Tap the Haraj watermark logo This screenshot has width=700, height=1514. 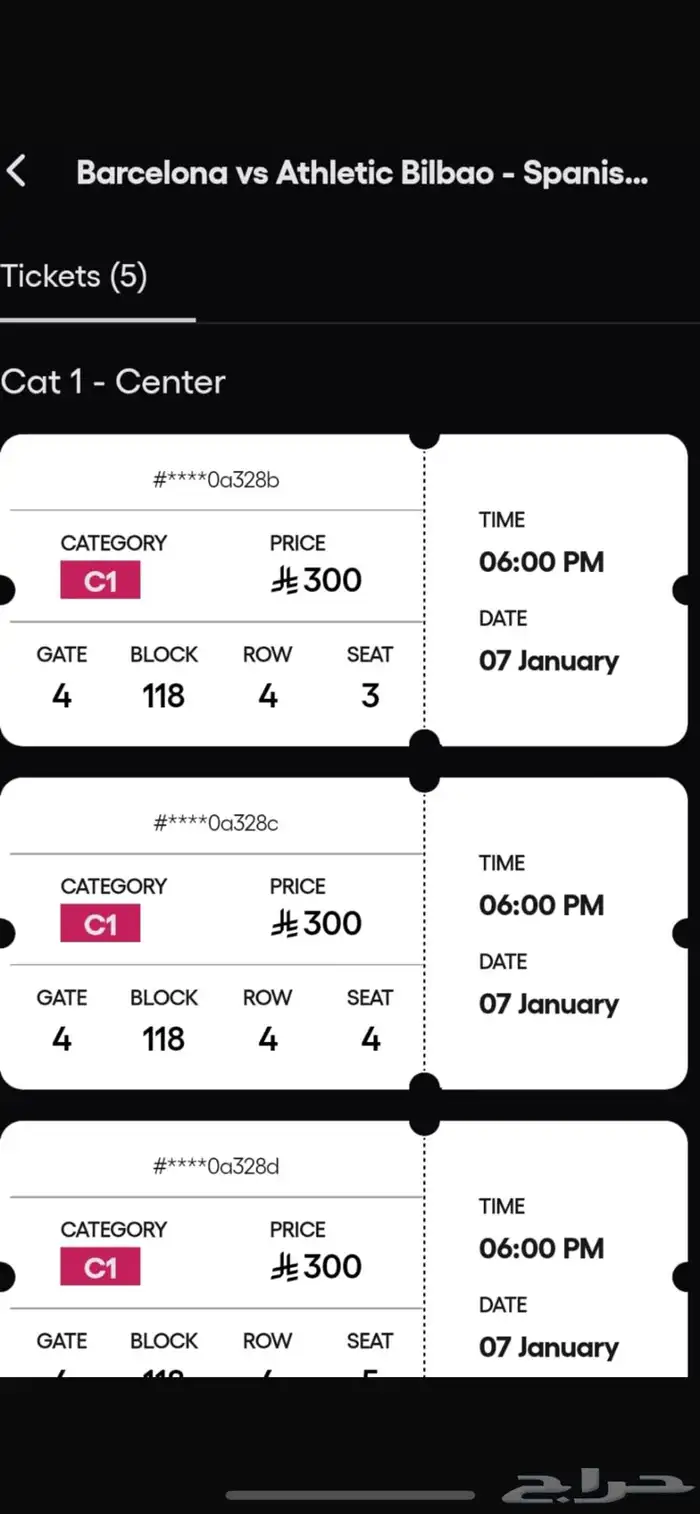click(596, 1483)
